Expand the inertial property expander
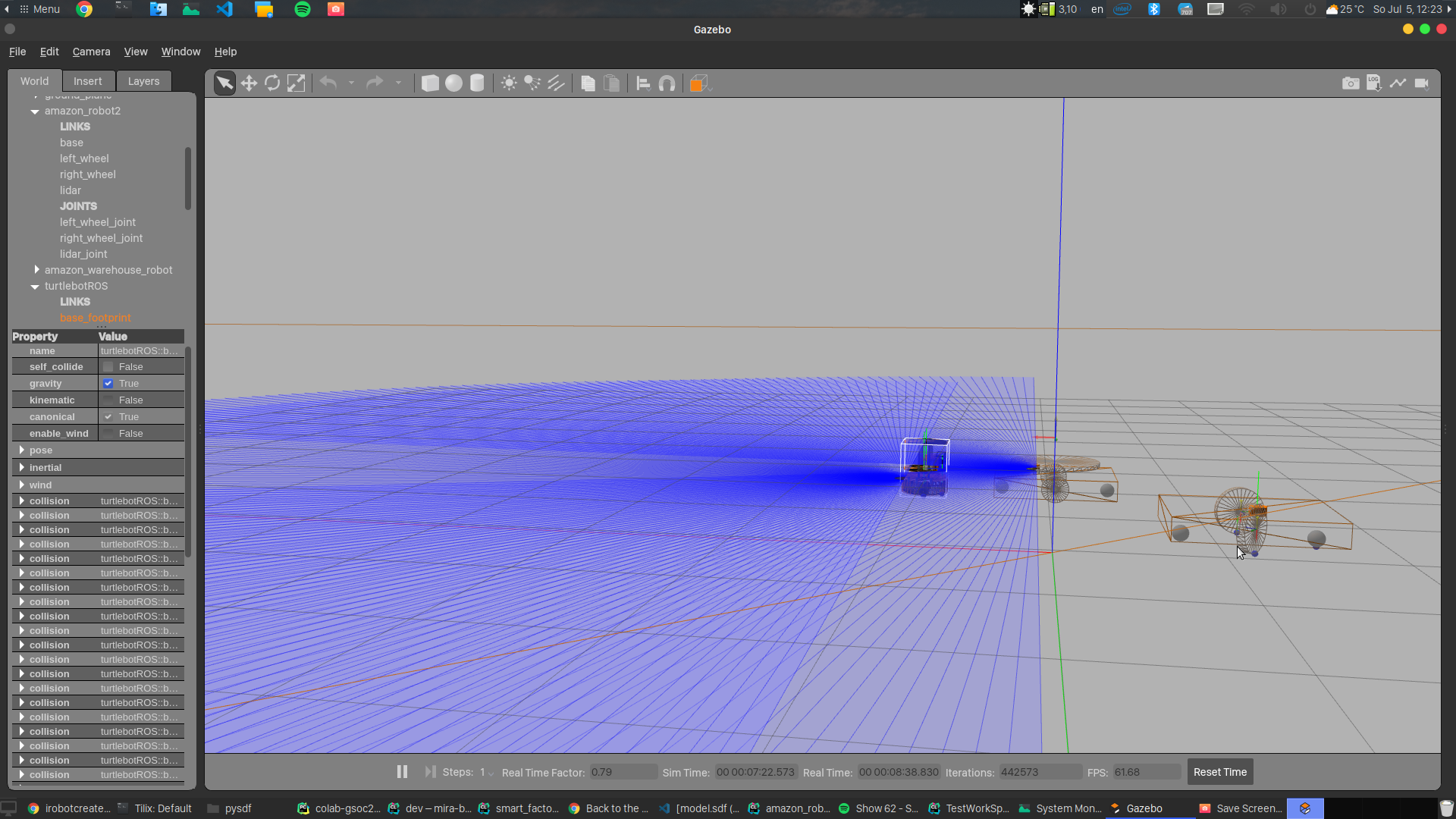The width and height of the screenshot is (1456, 819). coord(22,467)
